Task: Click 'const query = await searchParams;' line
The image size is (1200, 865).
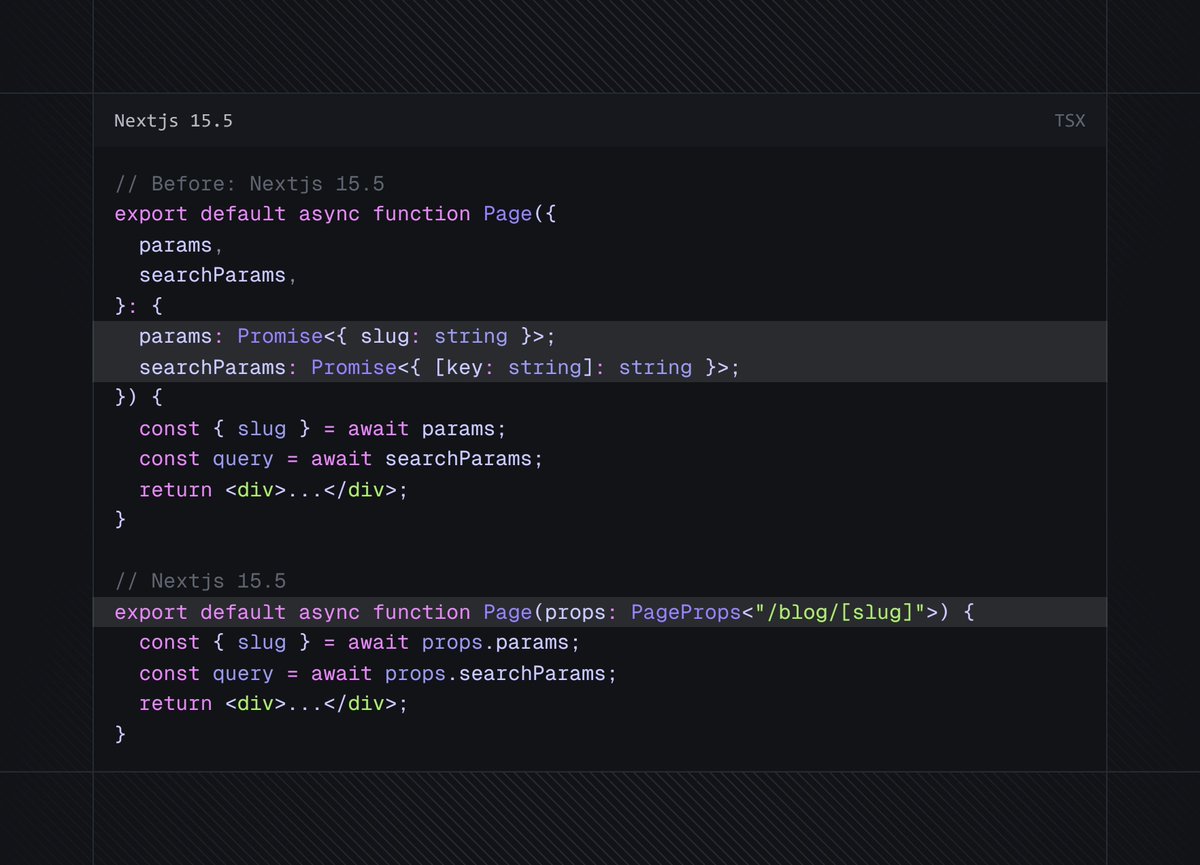Action: click(x=341, y=459)
